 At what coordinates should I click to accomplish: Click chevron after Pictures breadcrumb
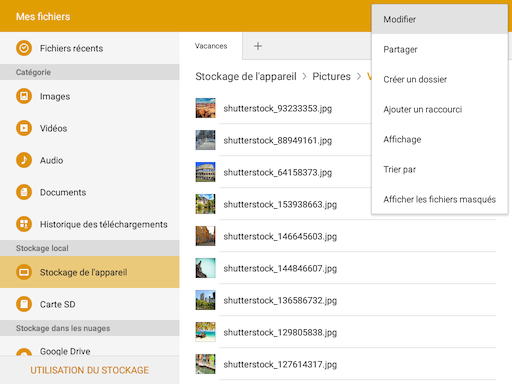coord(359,76)
